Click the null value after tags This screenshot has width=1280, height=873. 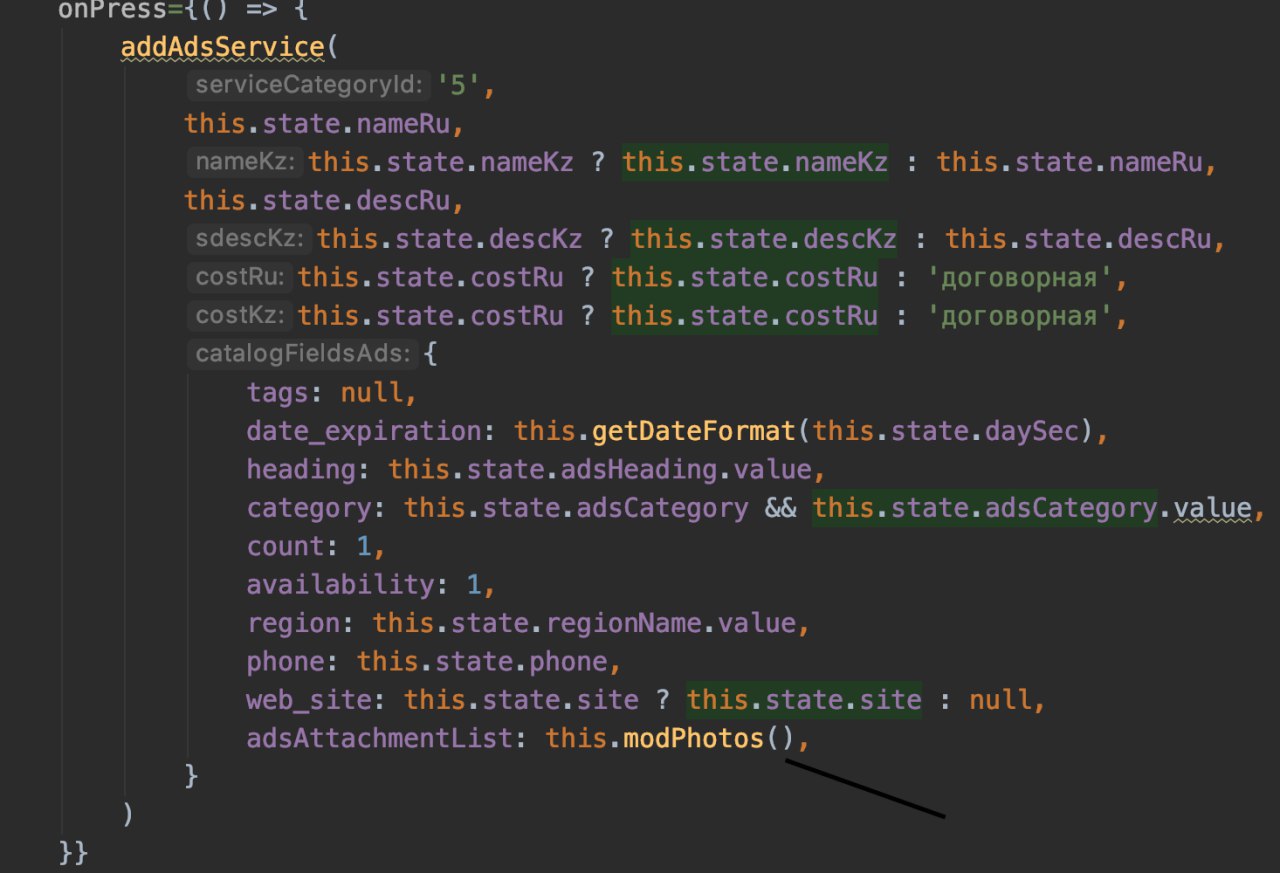372,393
